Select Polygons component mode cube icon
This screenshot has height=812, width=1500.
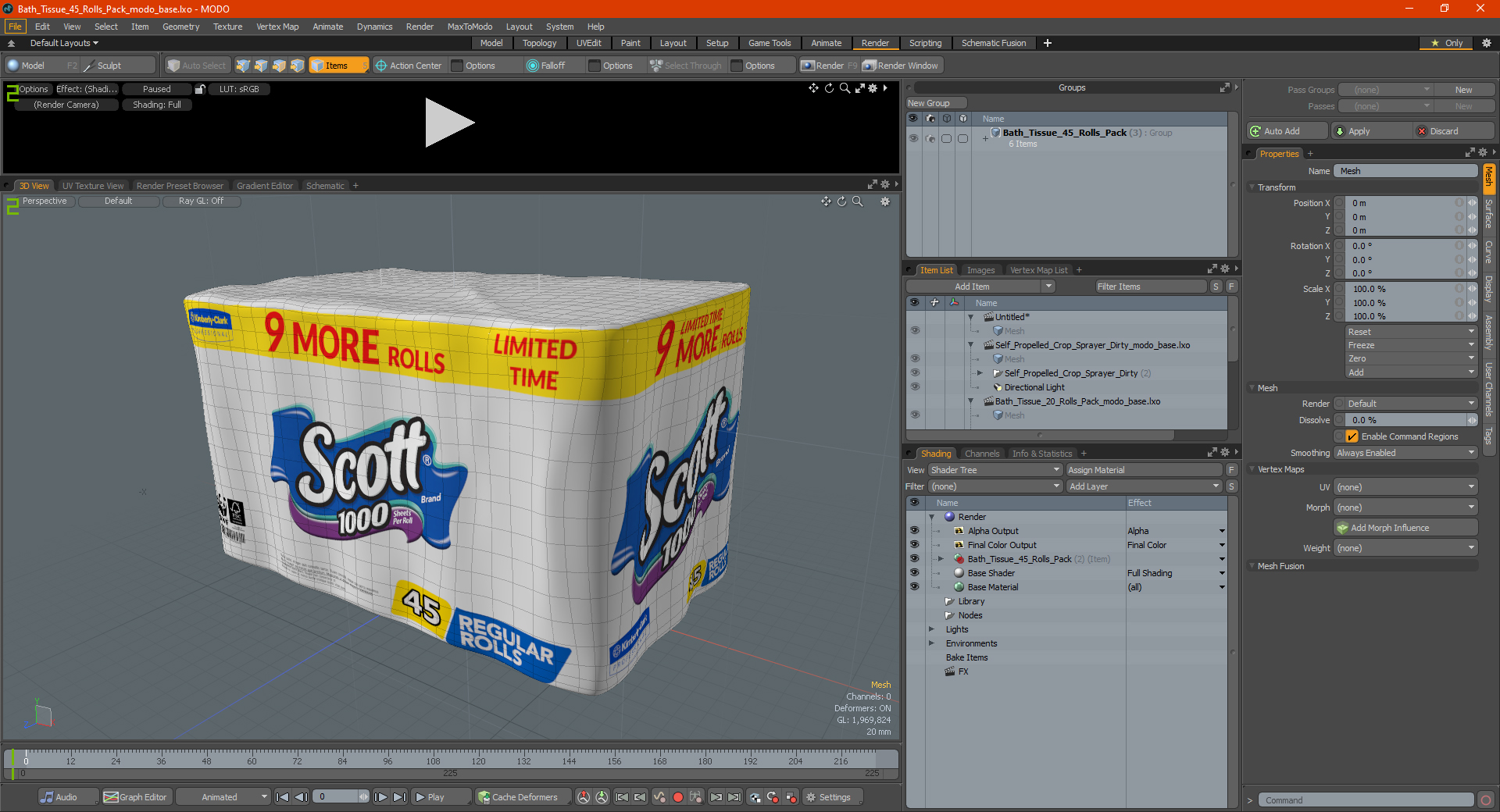(279, 66)
